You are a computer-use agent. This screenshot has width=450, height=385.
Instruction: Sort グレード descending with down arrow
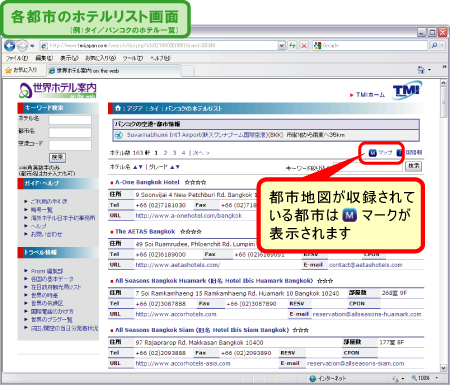point(177,167)
